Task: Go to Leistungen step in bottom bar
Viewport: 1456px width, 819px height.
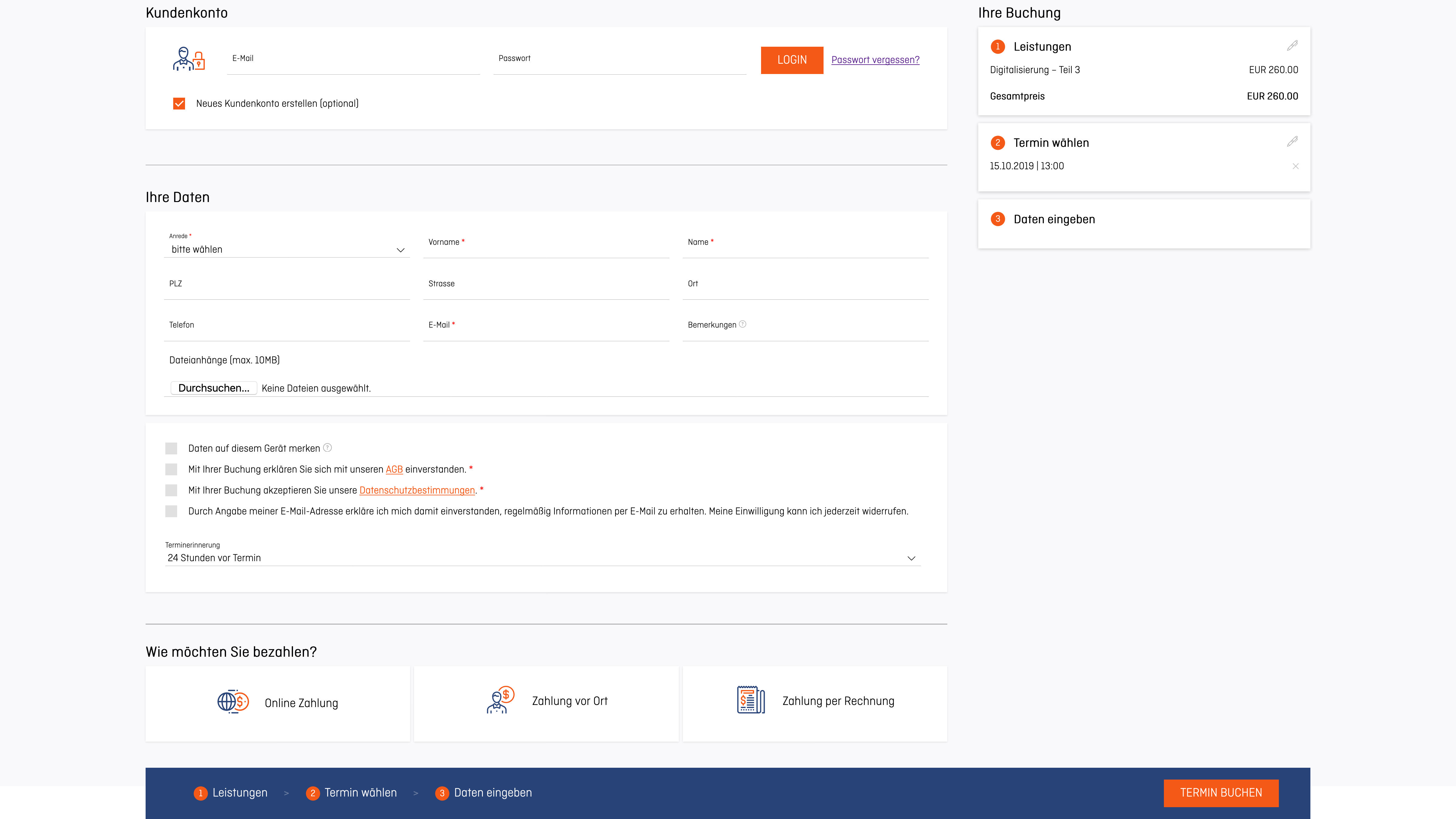Action: (231, 793)
